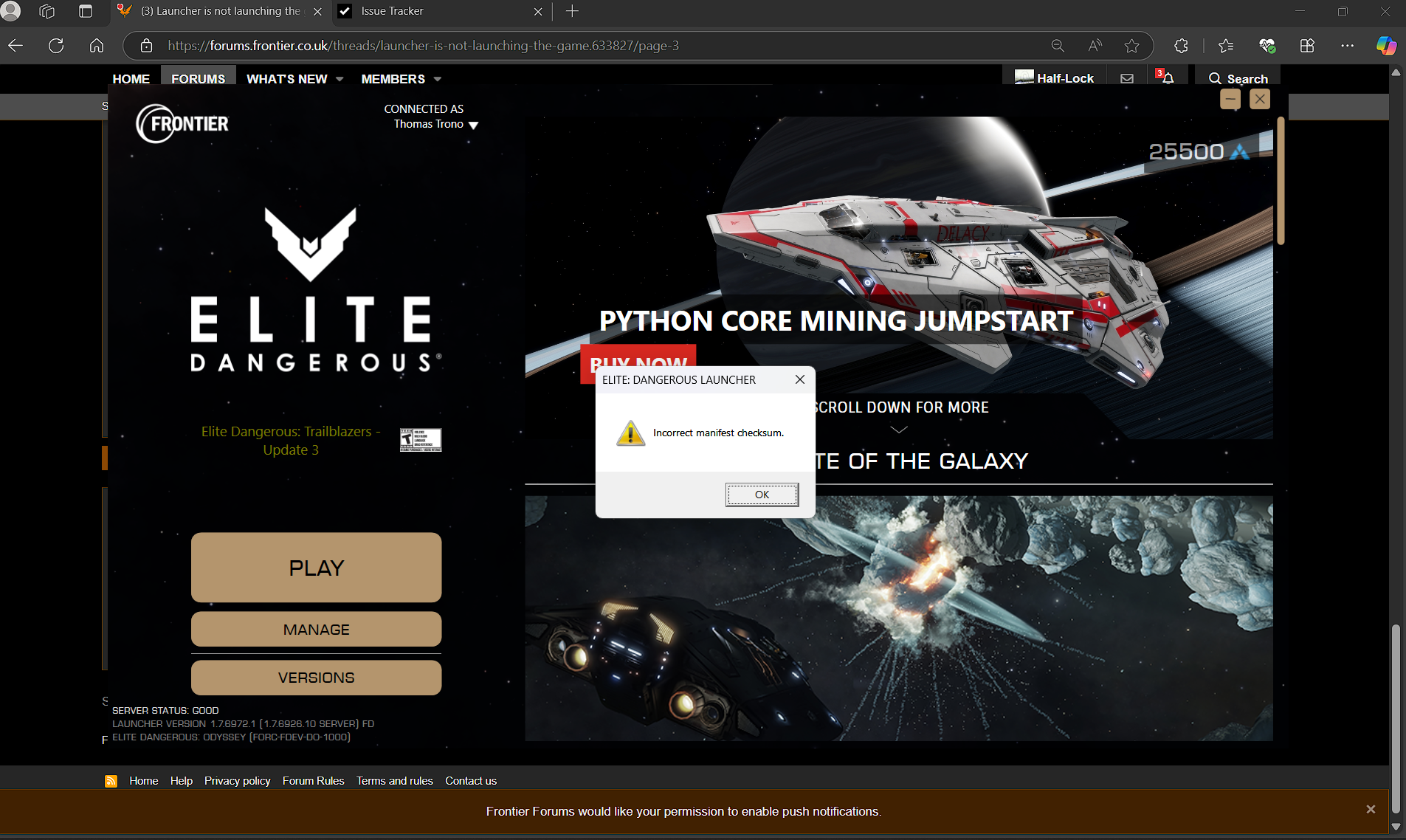Expand the WHAT'S NEW dropdown arrow
1406x840 pixels.
340,79
